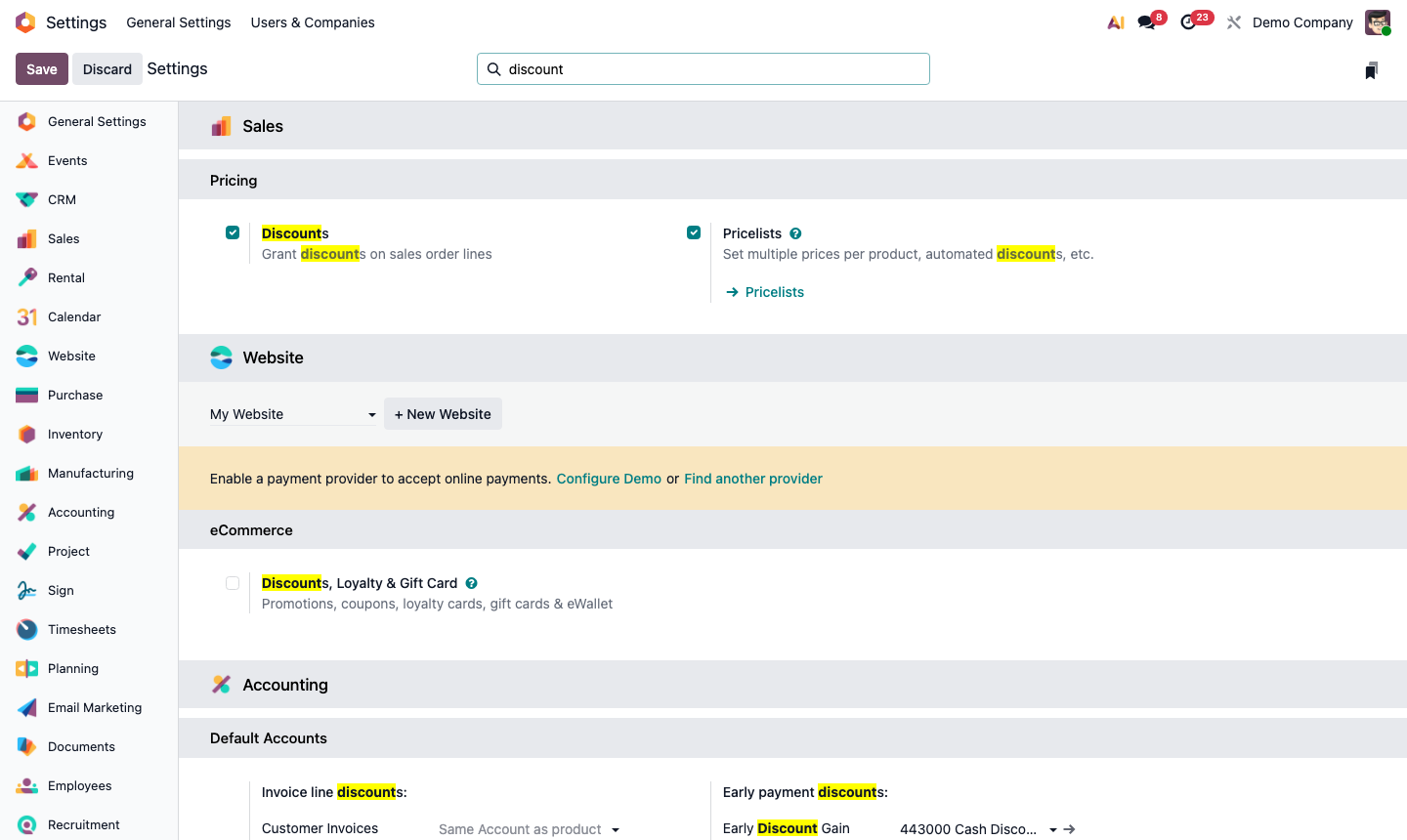Image resolution: width=1407 pixels, height=840 pixels.
Task: Select the Website settings icon
Action: pos(25,356)
